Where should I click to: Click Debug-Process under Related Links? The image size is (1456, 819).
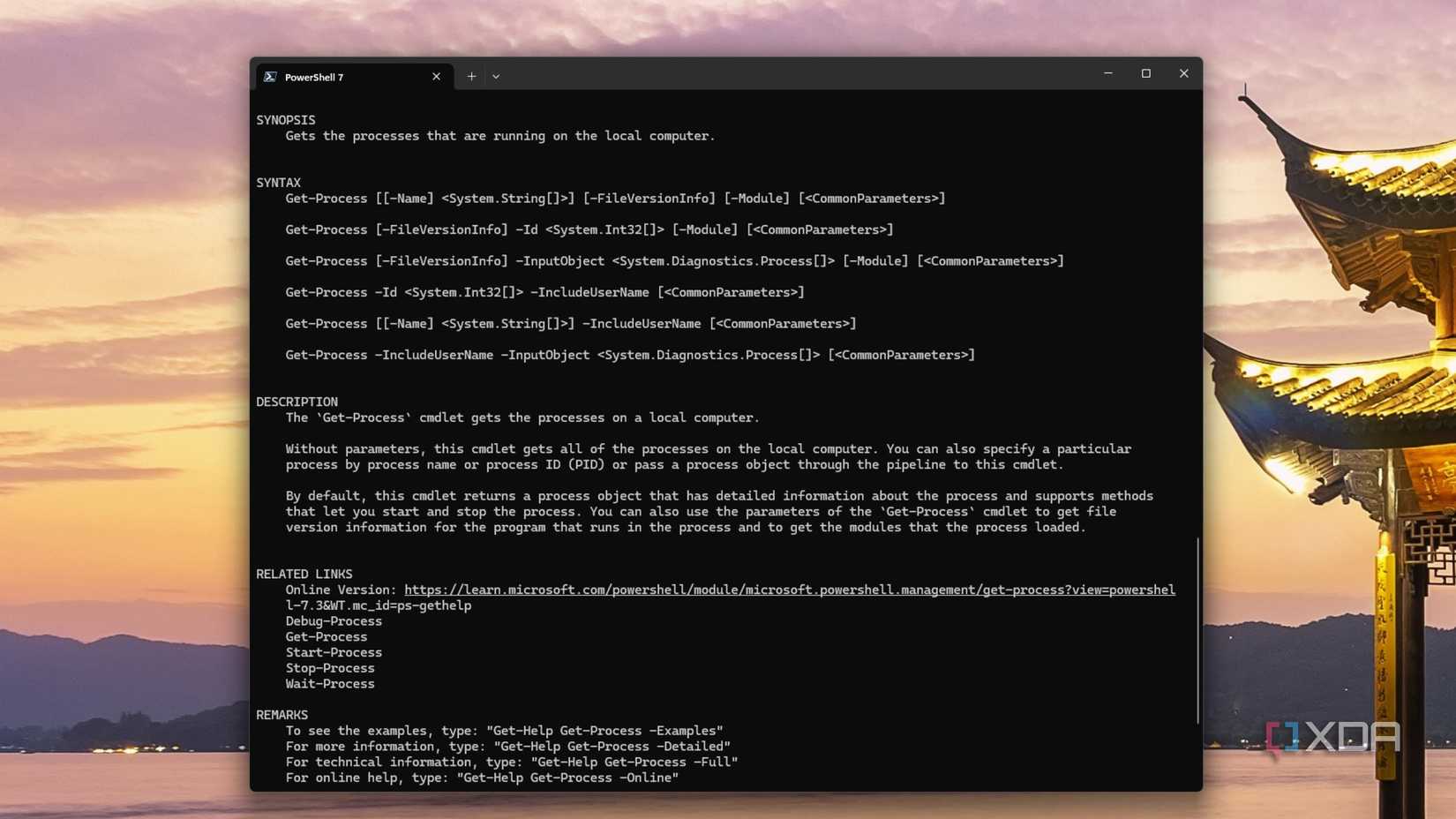(x=334, y=620)
